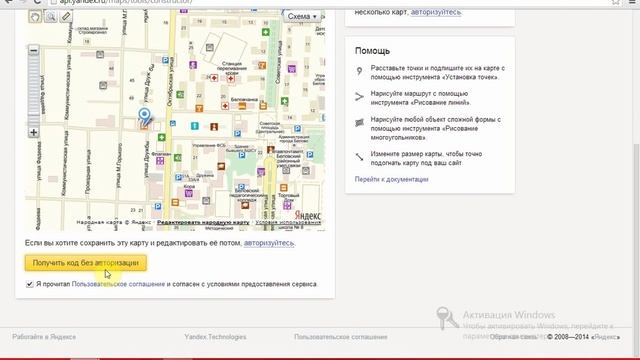
Task: Open Перейти к документации link
Action: point(391,179)
